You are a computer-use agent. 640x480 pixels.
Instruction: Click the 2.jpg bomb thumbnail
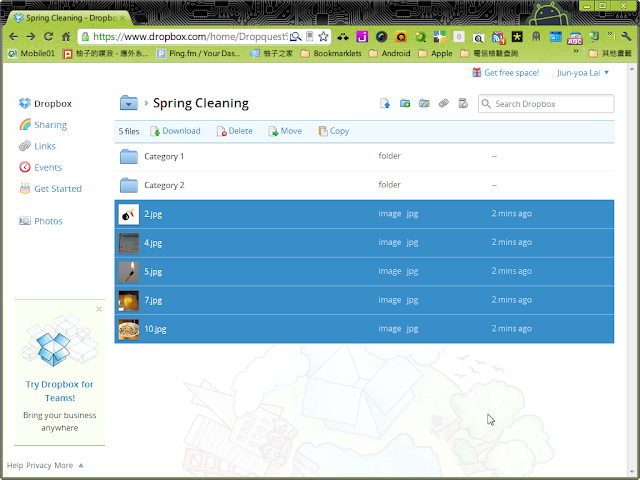pyautogui.click(x=129, y=214)
